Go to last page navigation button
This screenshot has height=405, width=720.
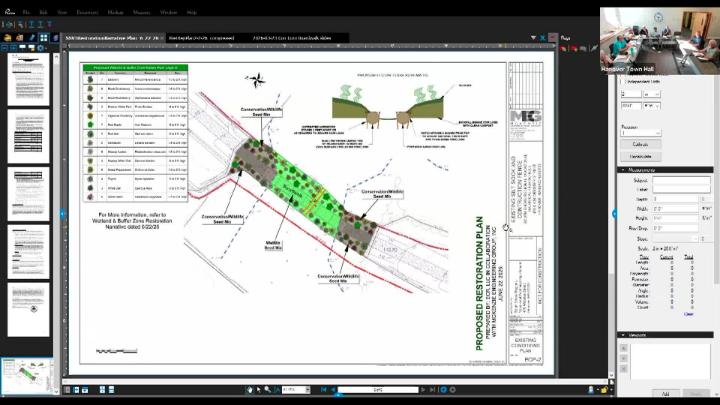432,390
